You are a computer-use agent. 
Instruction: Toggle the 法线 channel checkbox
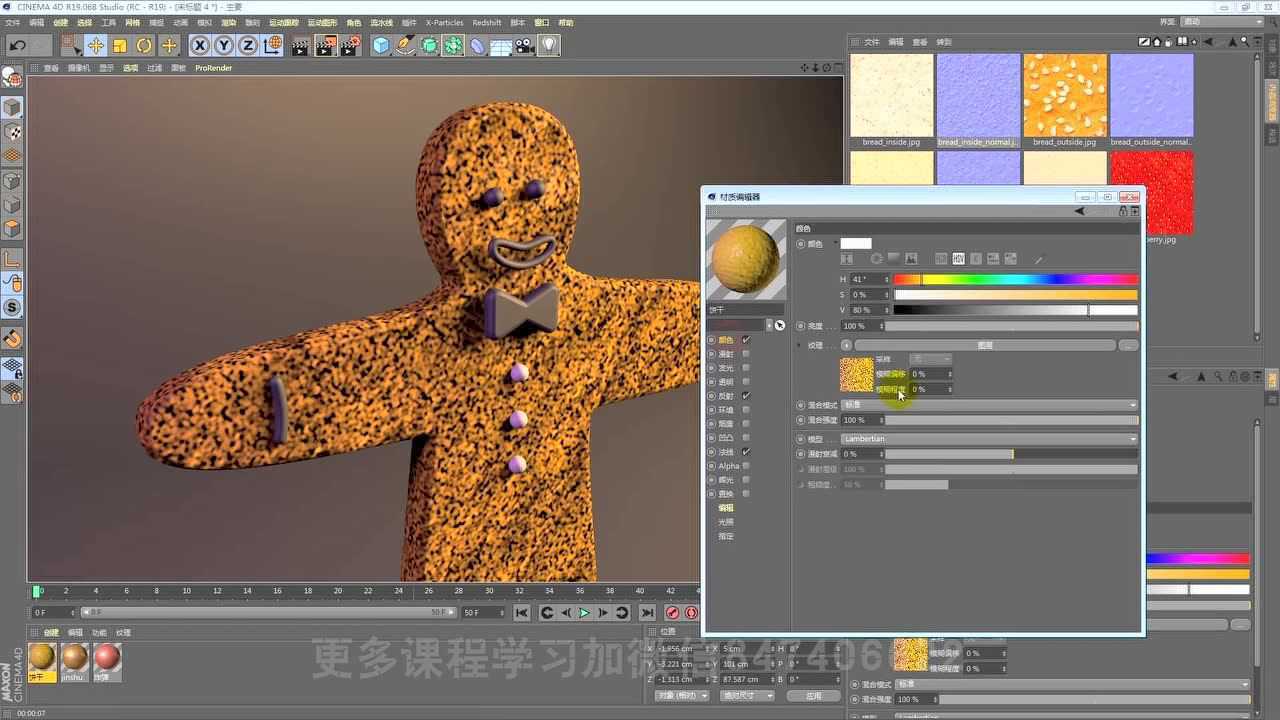(746, 452)
